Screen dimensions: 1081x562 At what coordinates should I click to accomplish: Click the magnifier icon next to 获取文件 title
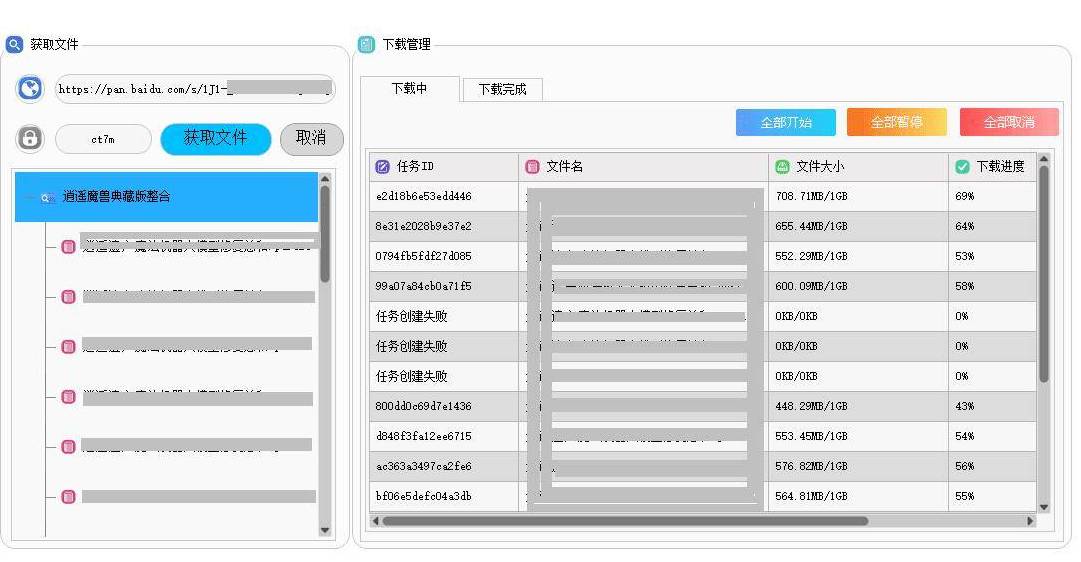click(x=14, y=44)
